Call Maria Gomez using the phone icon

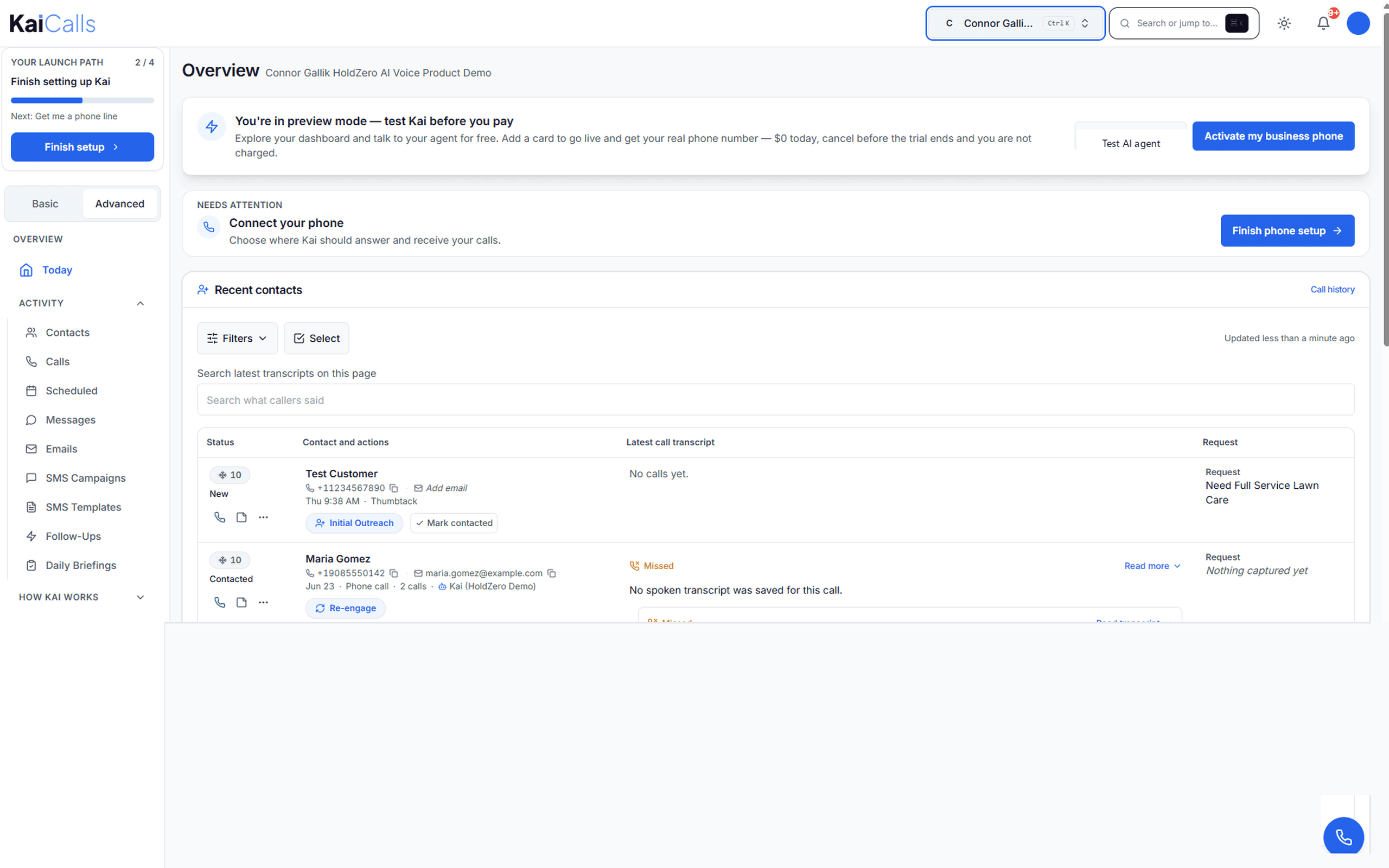click(x=220, y=602)
